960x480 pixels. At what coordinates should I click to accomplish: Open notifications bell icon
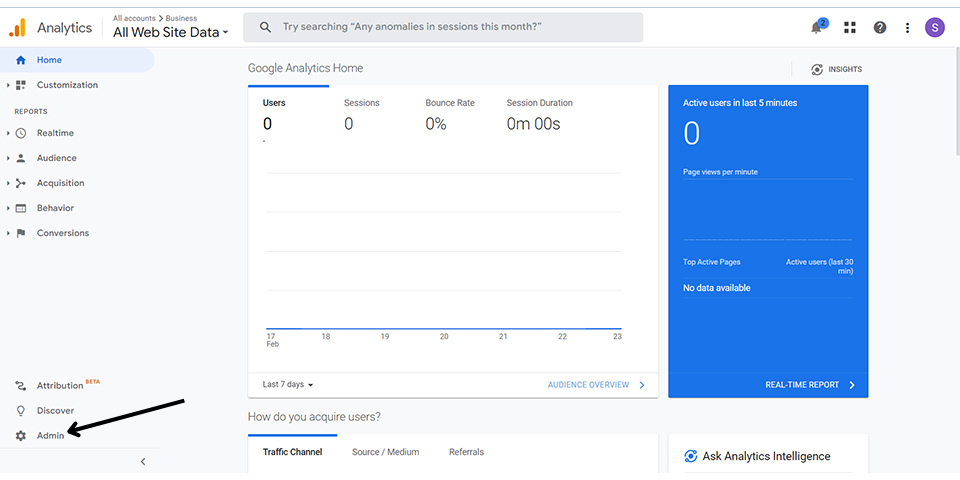point(817,27)
